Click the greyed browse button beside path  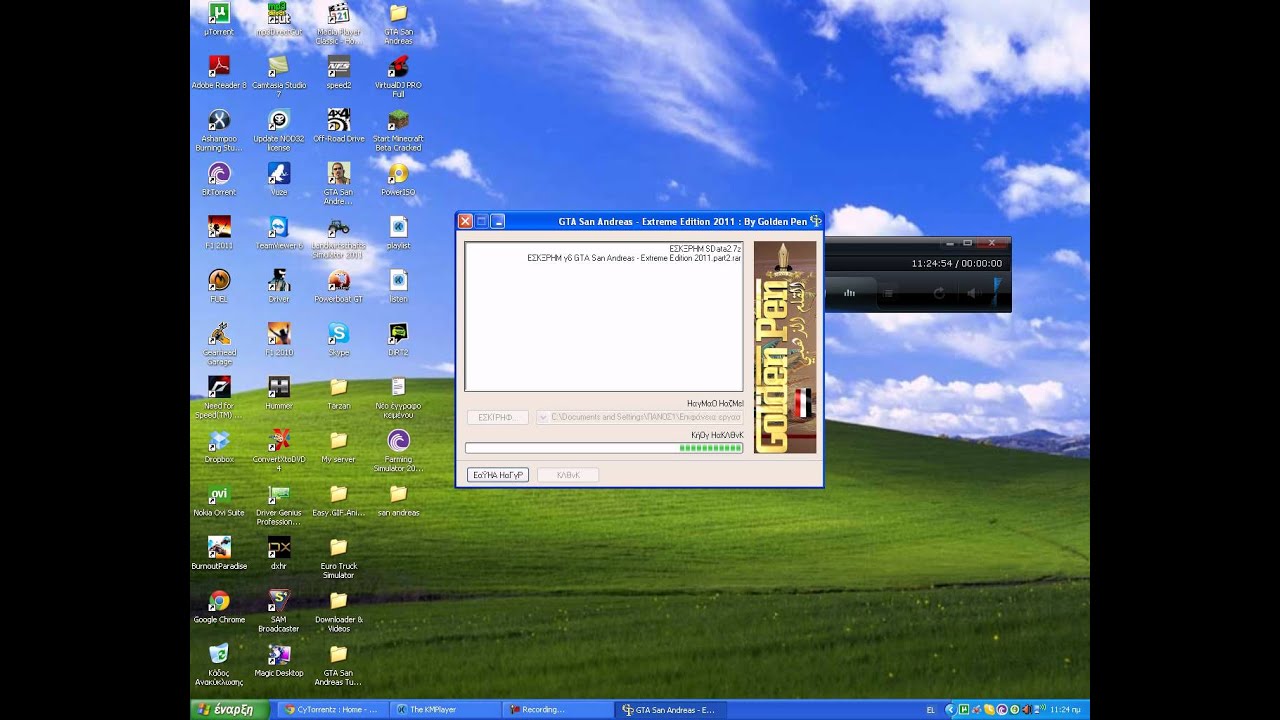497,417
